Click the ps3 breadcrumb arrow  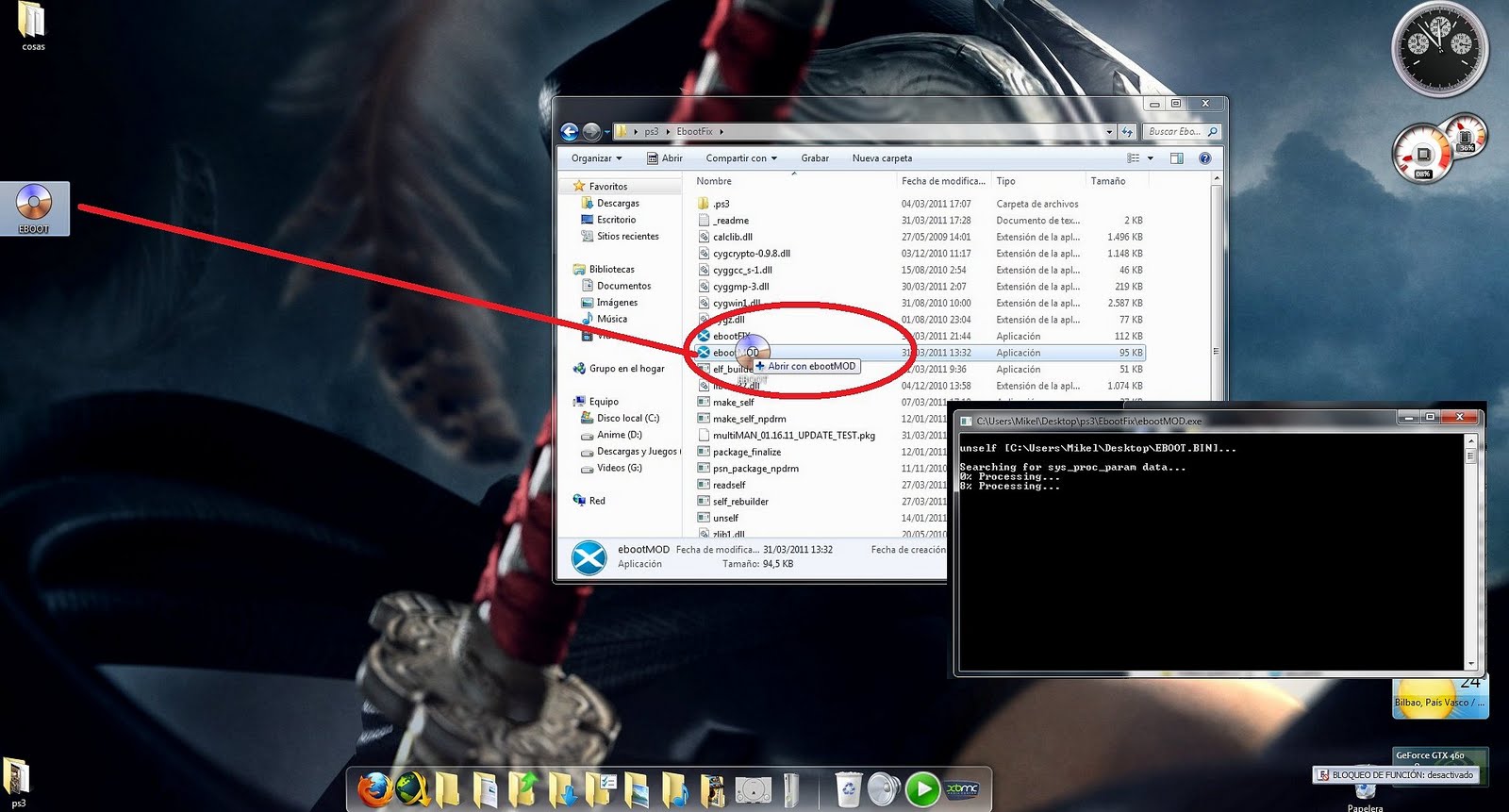tap(668, 132)
